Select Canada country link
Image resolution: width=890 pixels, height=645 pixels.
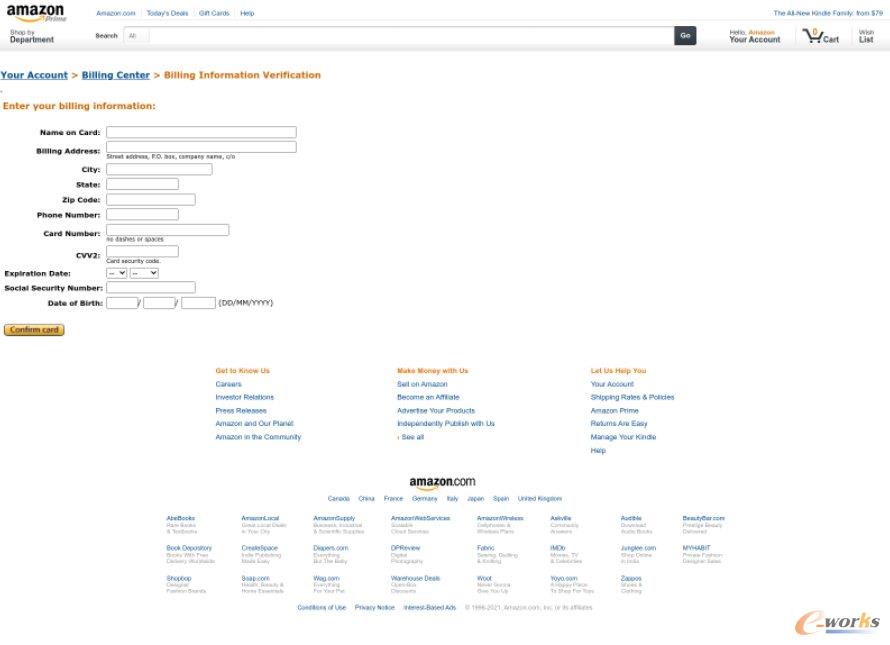tap(338, 499)
